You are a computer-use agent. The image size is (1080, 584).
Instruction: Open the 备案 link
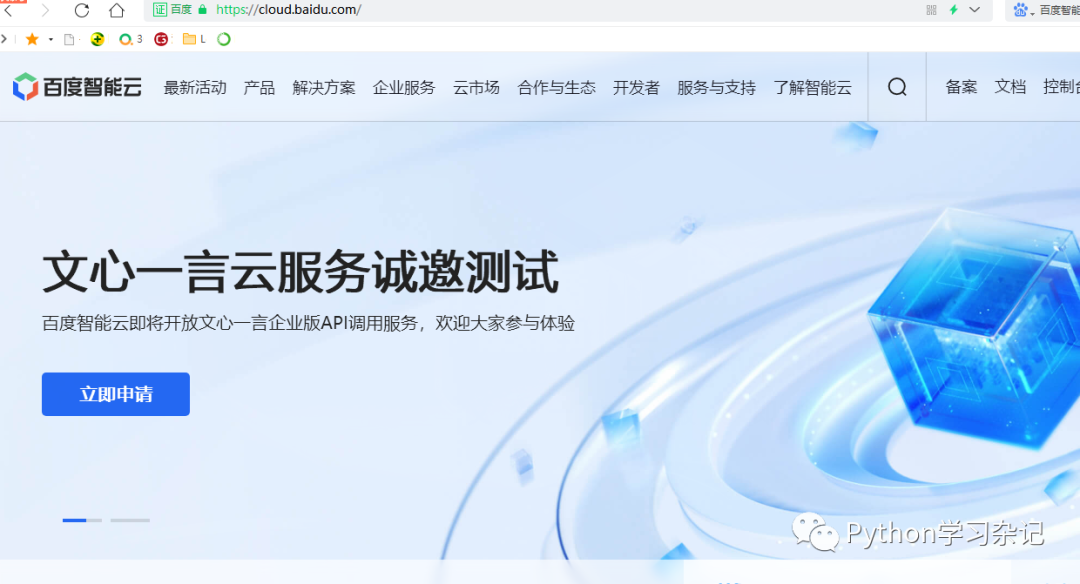click(961, 87)
